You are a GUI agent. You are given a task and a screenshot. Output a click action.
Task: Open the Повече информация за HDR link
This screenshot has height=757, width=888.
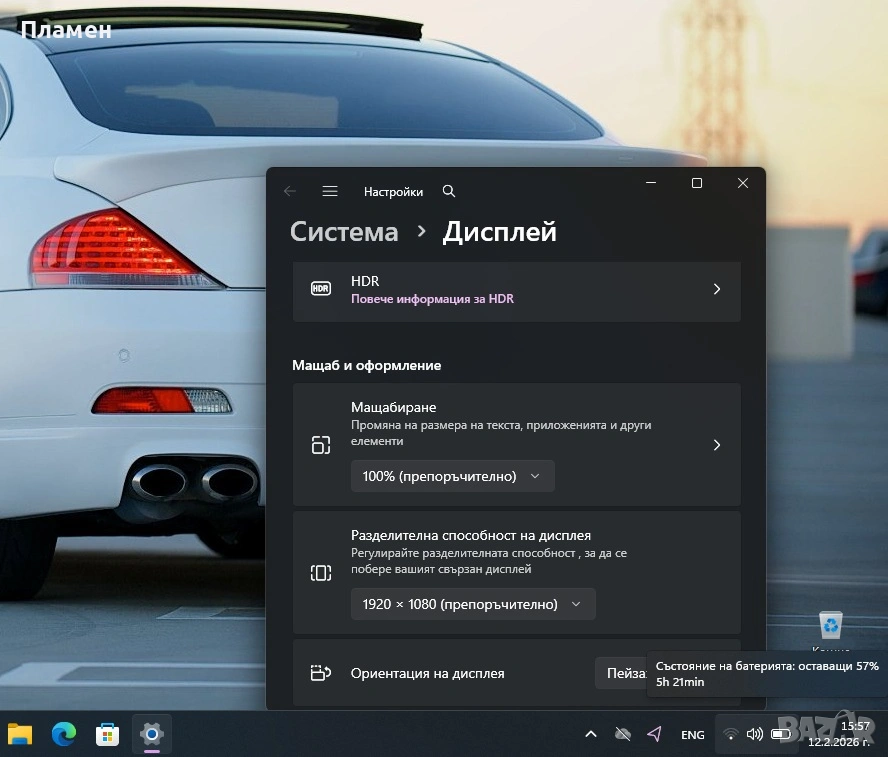click(432, 299)
